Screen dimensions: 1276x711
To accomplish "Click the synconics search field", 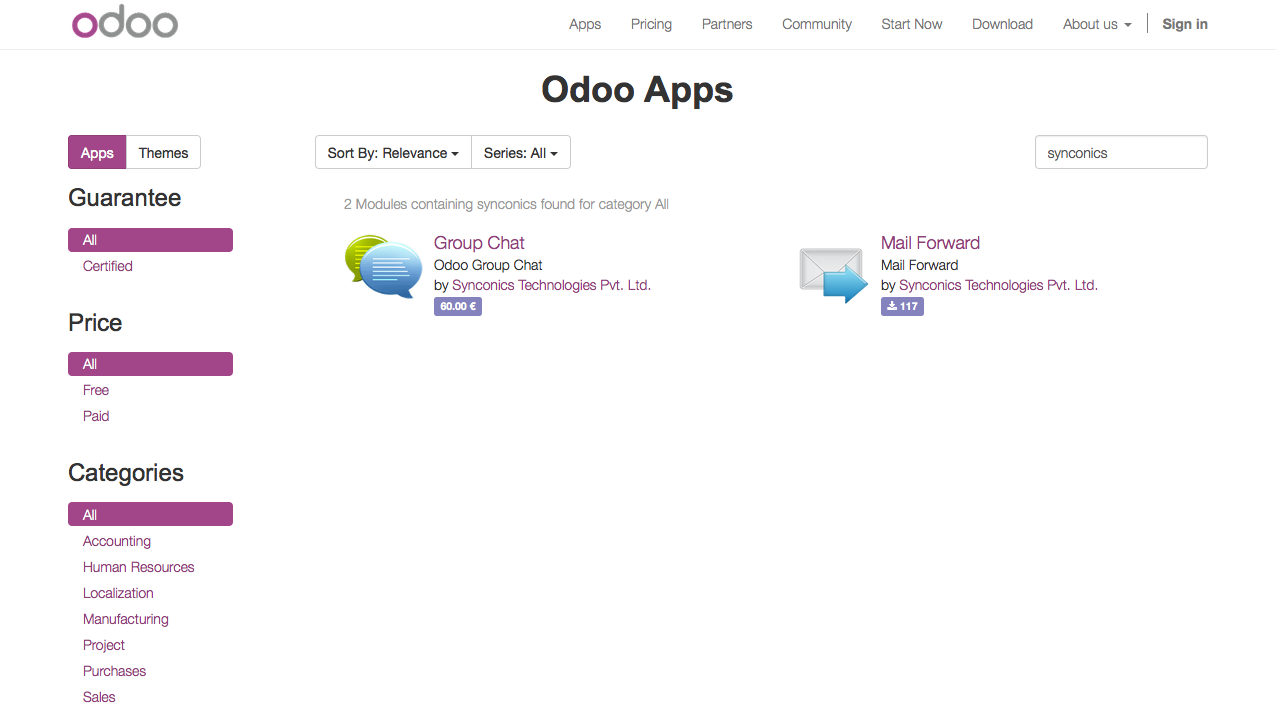I will point(1121,153).
